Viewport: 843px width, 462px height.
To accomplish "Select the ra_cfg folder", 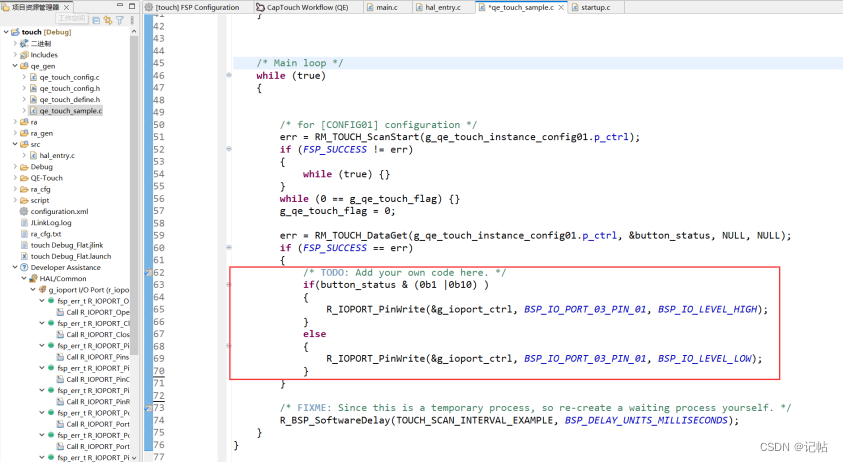I will click(40, 189).
